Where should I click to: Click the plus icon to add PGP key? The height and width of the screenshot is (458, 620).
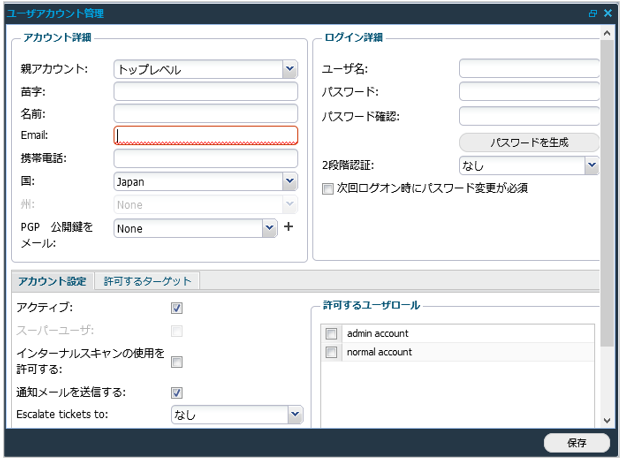[x=289, y=227]
